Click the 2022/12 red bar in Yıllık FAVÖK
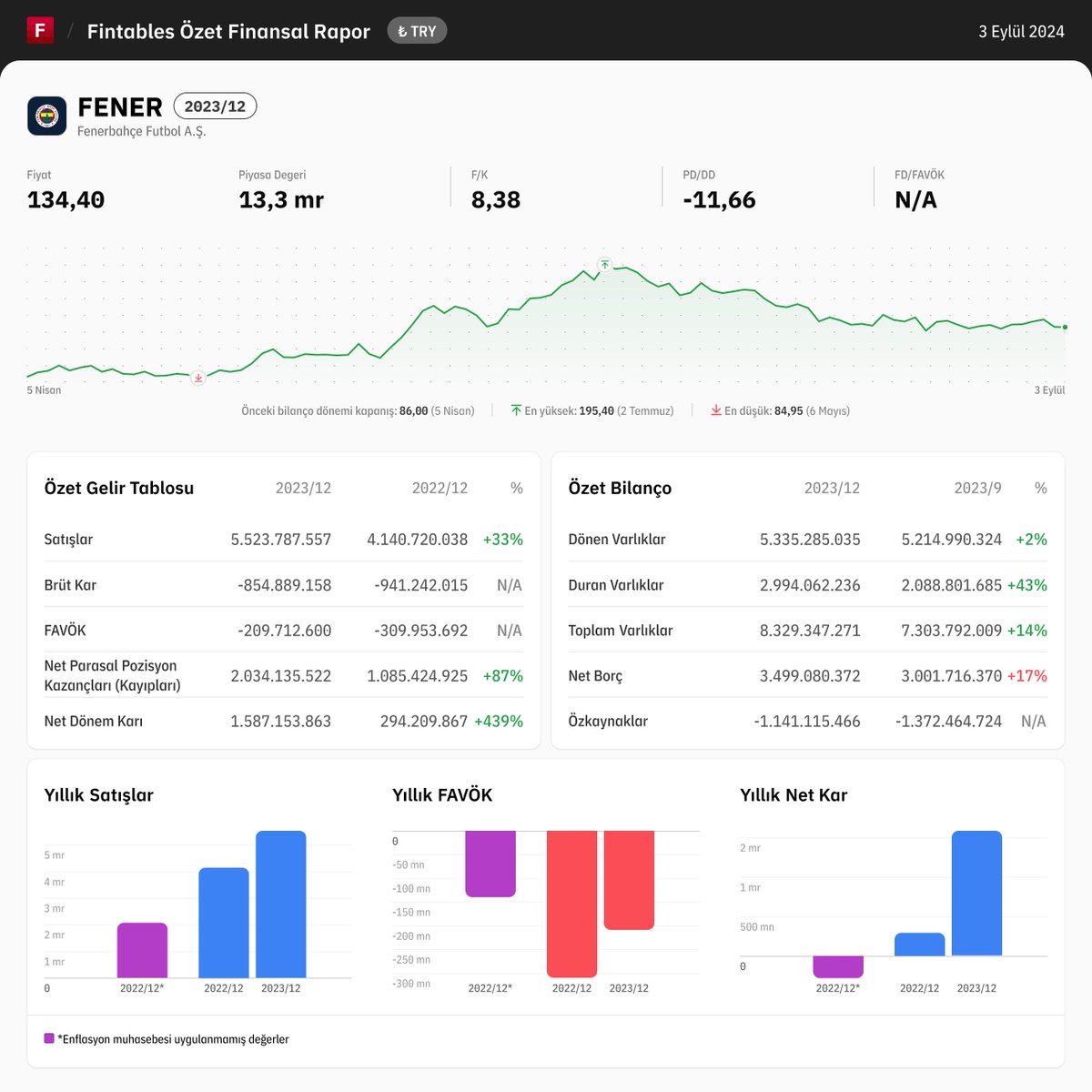 [572, 904]
